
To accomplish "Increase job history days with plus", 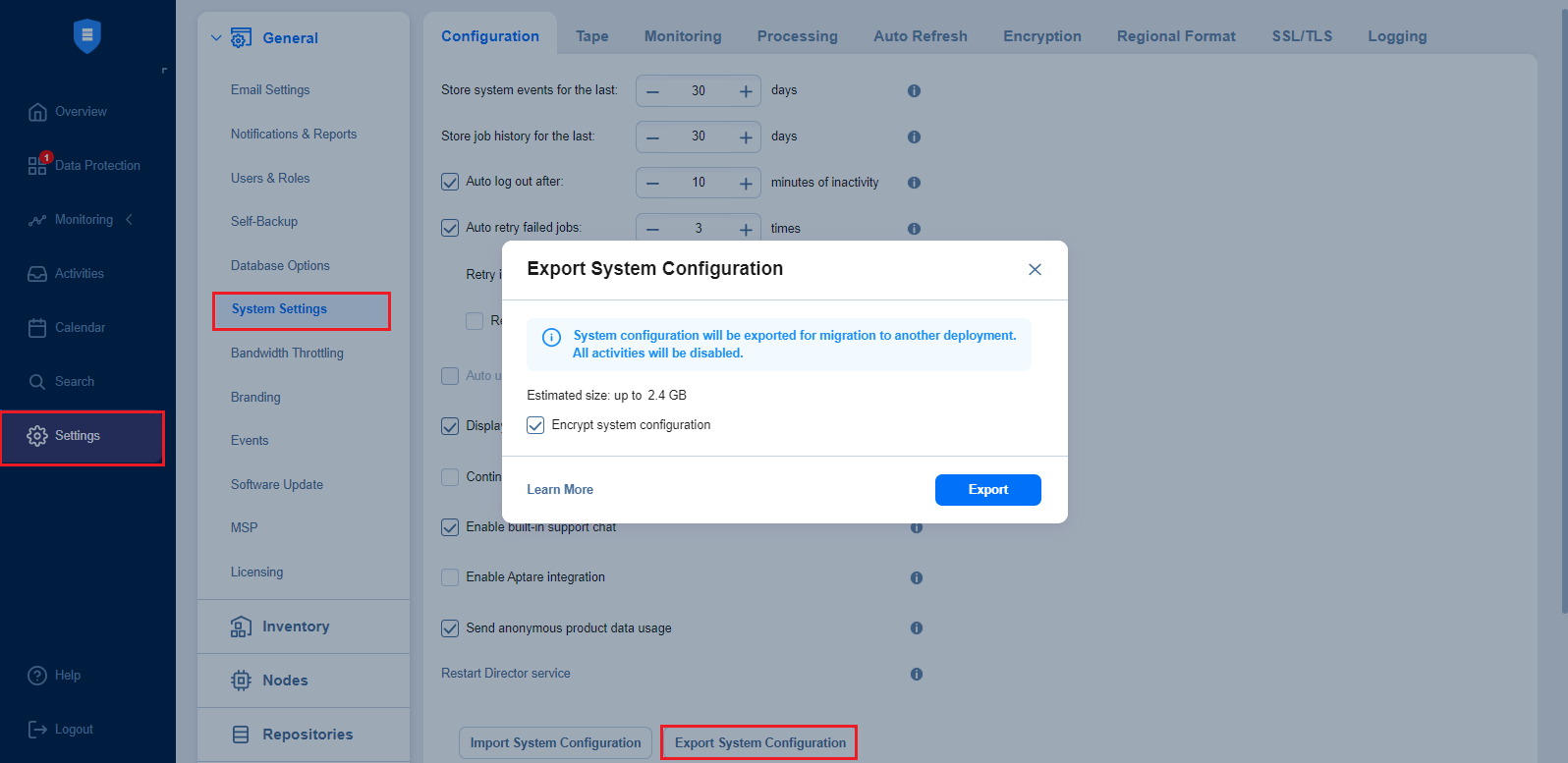I will [x=746, y=137].
